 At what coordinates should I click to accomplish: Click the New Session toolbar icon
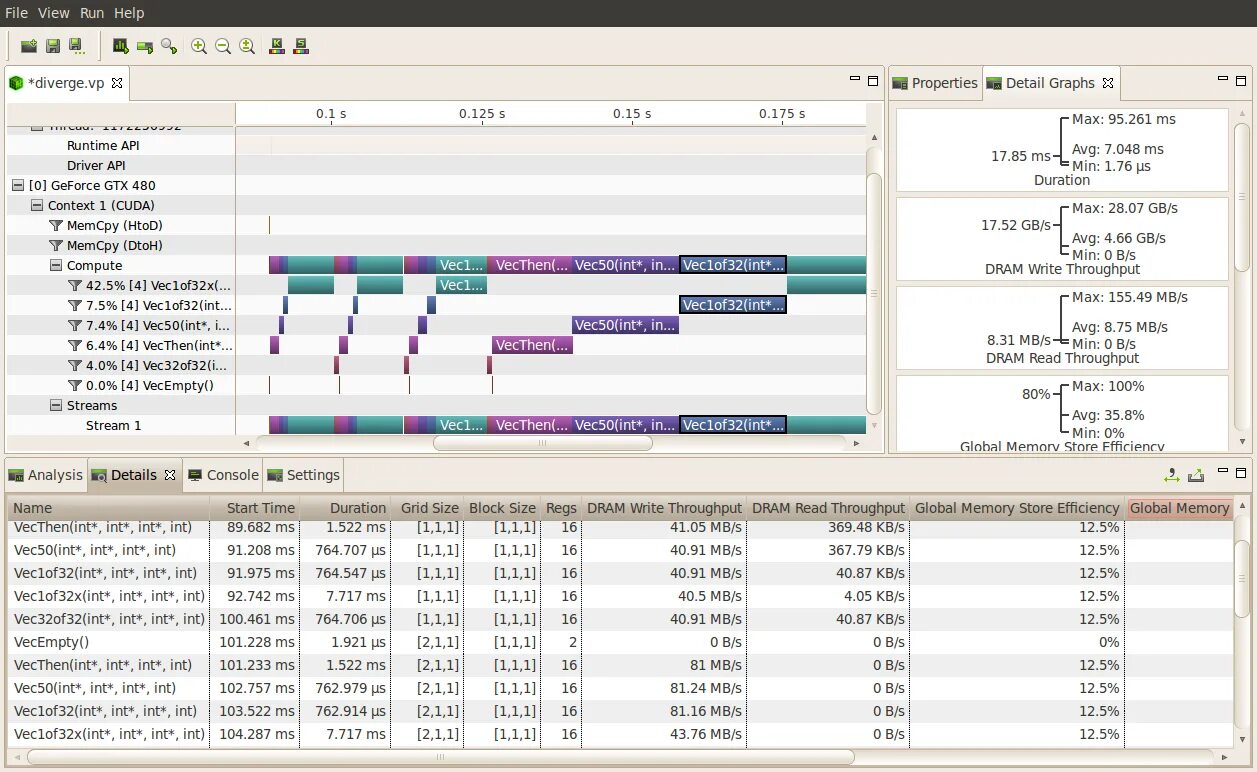(x=29, y=46)
